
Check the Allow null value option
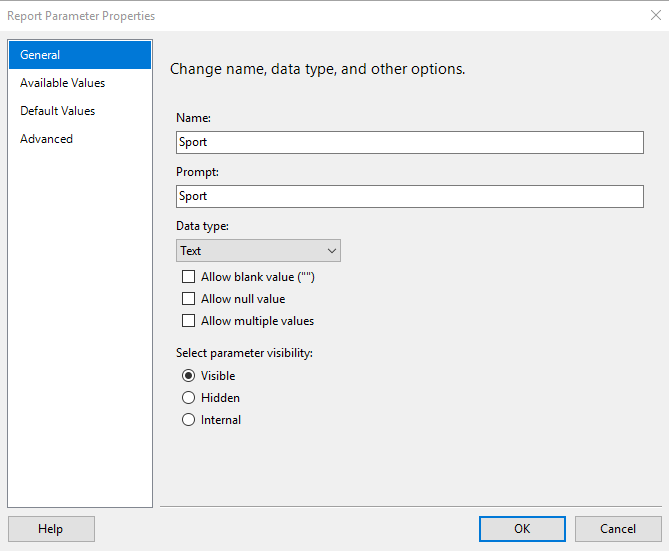[188, 299]
